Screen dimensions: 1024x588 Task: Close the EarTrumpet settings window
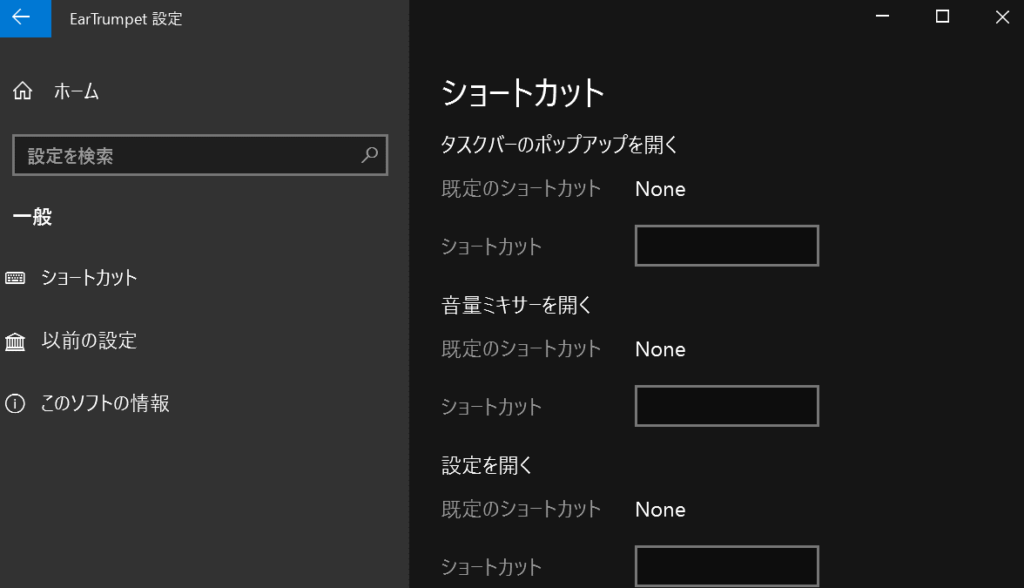pyautogui.click(x=1002, y=17)
